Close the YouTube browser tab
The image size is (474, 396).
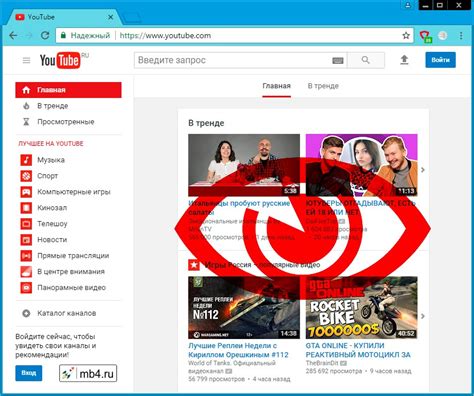pos(111,17)
